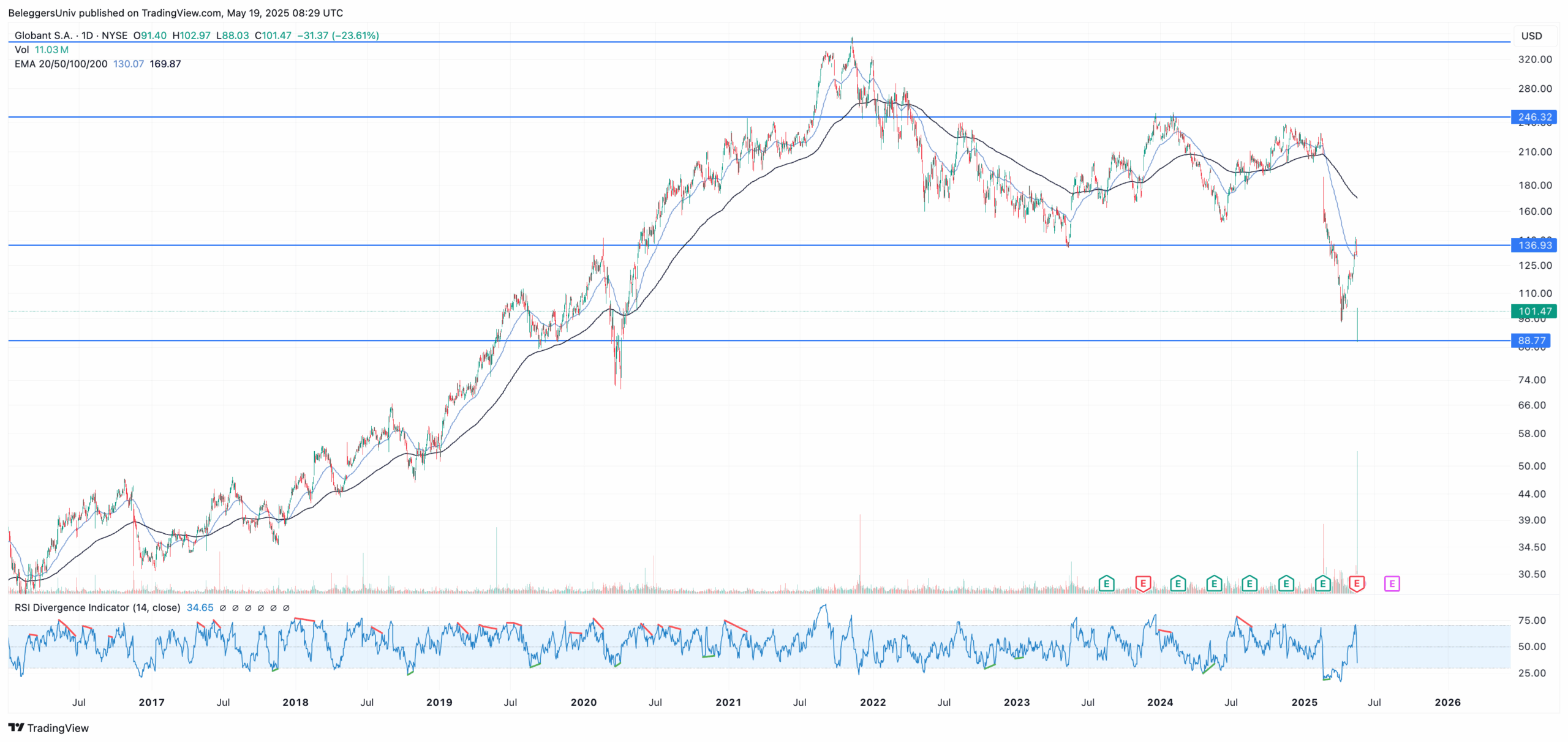The height and width of the screenshot is (742, 1568).
Task: Click the open value O91.40 in legend
Action: coord(150,36)
